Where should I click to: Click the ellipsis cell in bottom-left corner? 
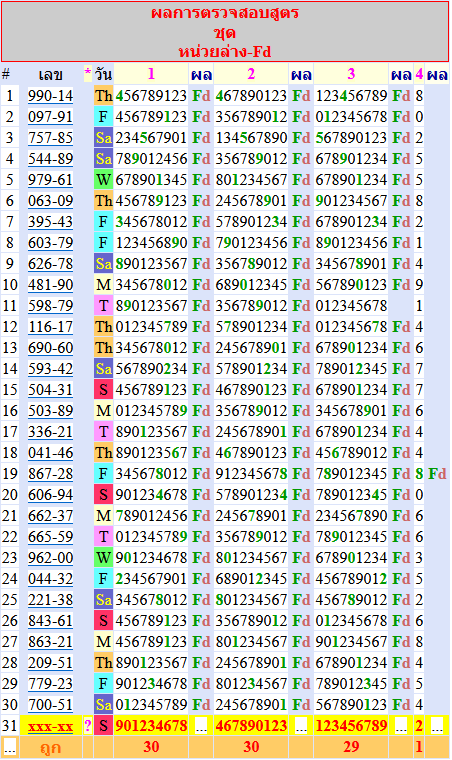[10, 747]
